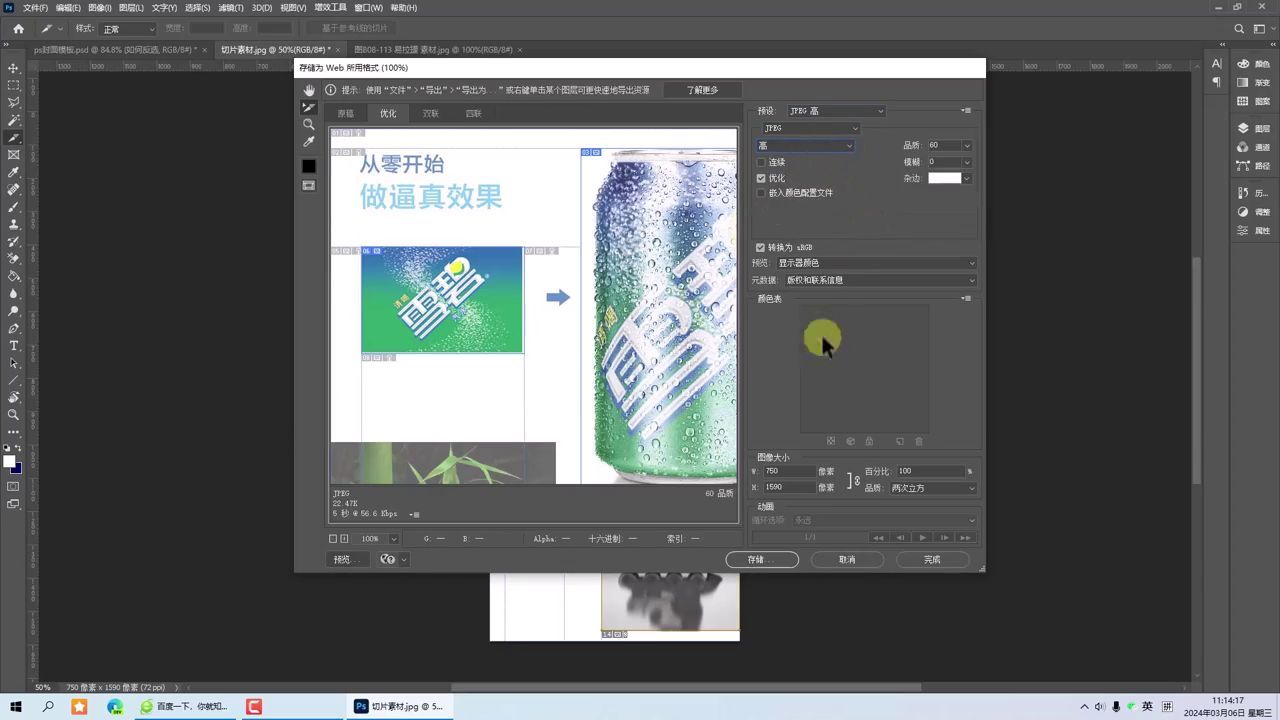
Task: Open the 100% zoom level dropdown in dialog
Action: coord(393,539)
